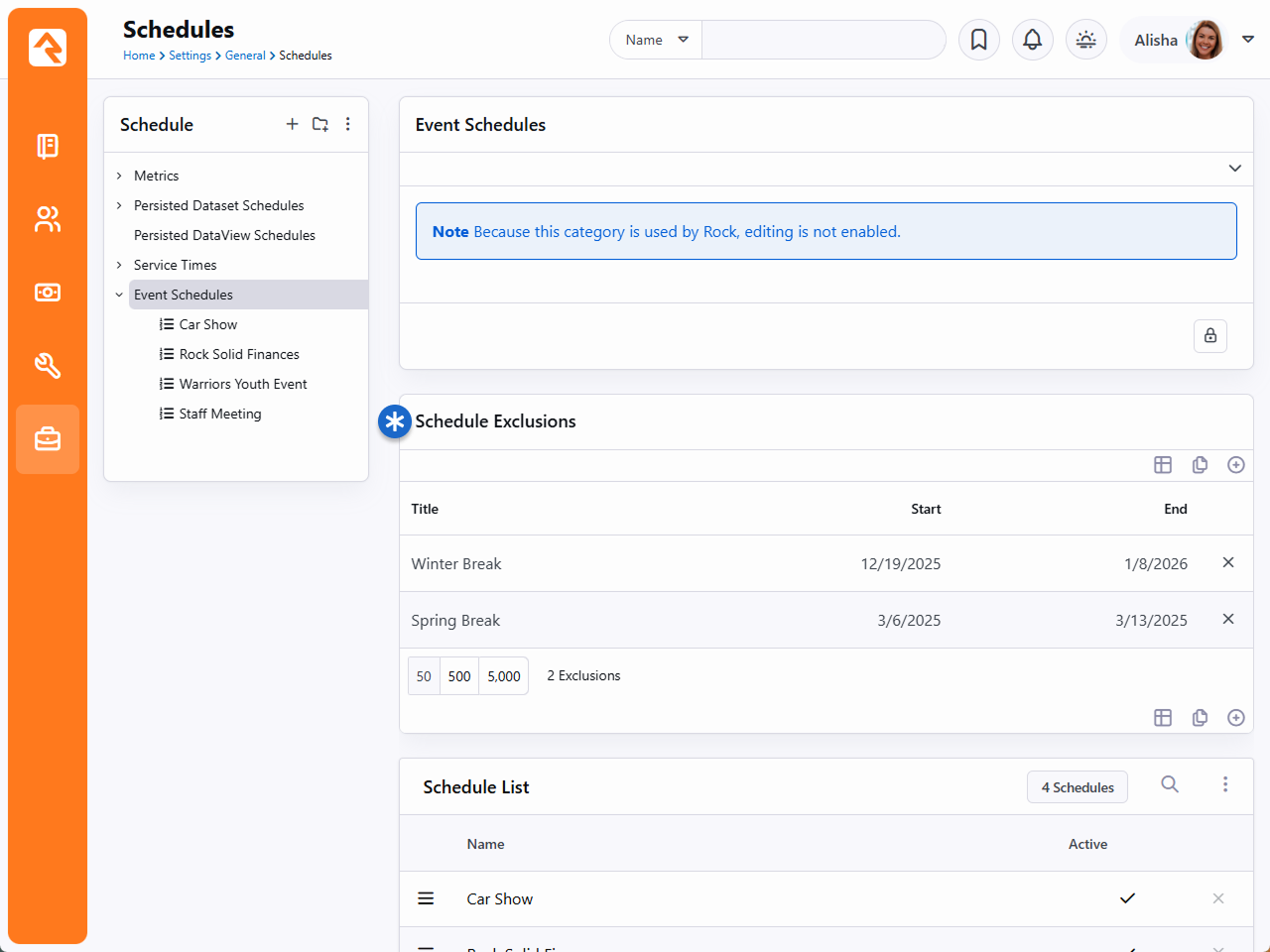The height and width of the screenshot is (952, 1270).
Task: Toggle the theme light/dark icon
Action: coord(1085,40)
